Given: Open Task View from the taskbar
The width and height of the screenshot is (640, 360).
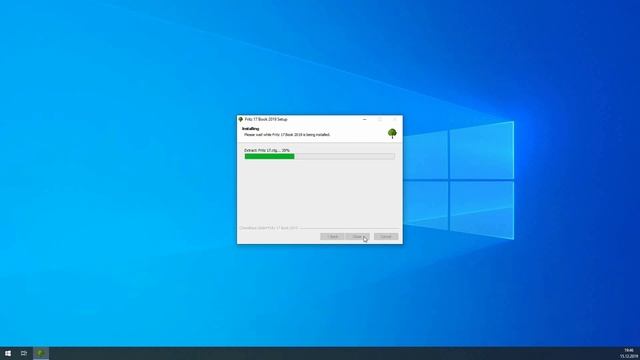Looking at the screenshot, I should (24, 353).
